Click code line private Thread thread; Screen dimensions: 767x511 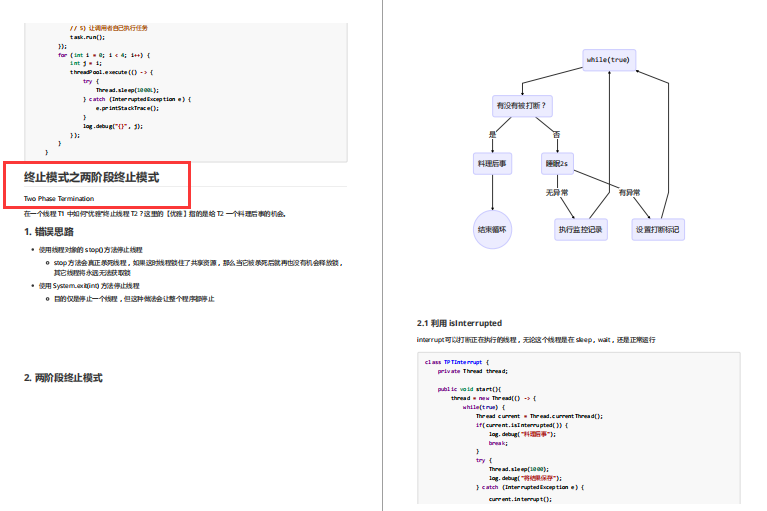(473, 371)
